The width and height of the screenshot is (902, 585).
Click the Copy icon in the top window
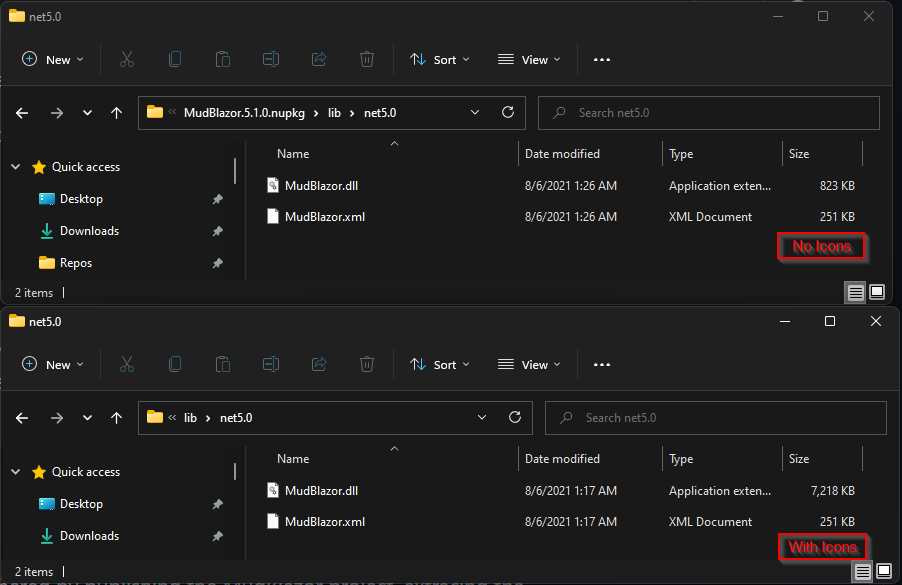(x=175, y=59)
